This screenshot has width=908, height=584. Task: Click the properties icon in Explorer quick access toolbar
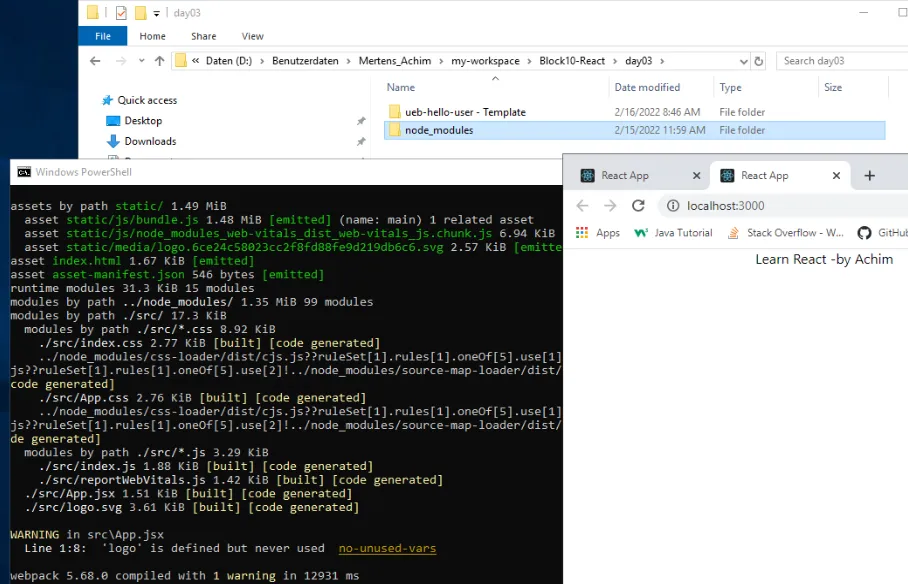point(121,13)
